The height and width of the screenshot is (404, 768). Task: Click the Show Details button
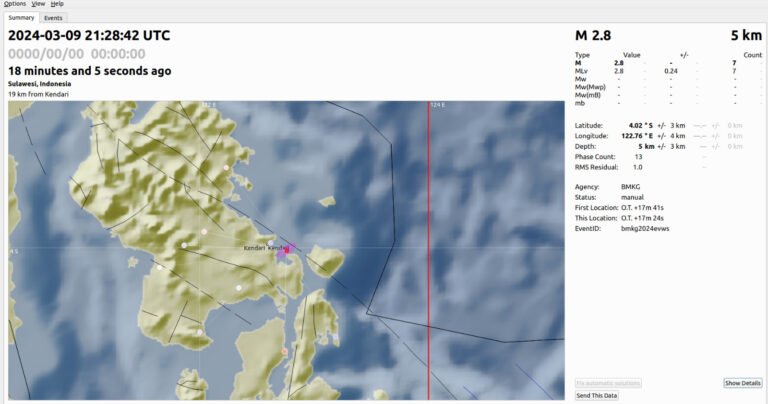coord(743,383)
